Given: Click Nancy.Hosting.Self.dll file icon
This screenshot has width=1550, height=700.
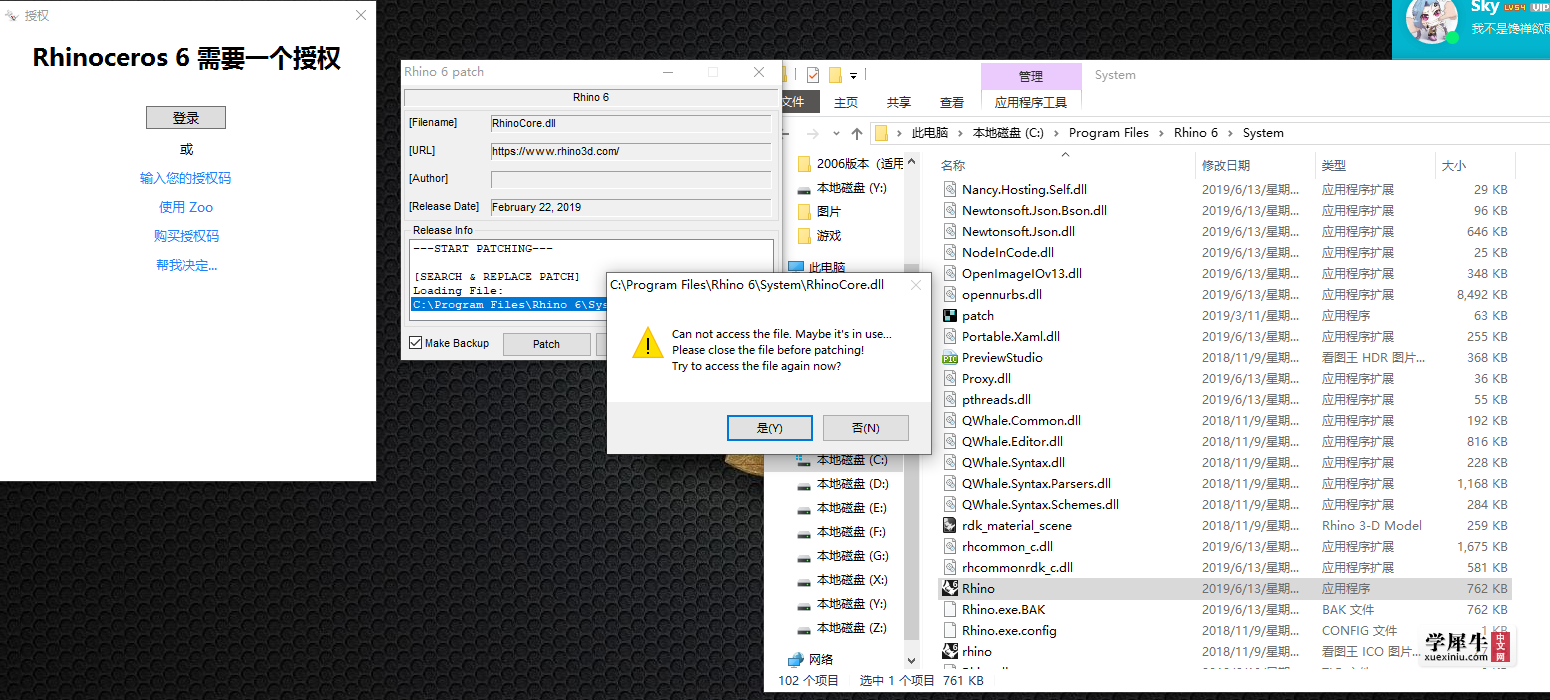Looking at the screenshot, I should (x=950, y=189).
